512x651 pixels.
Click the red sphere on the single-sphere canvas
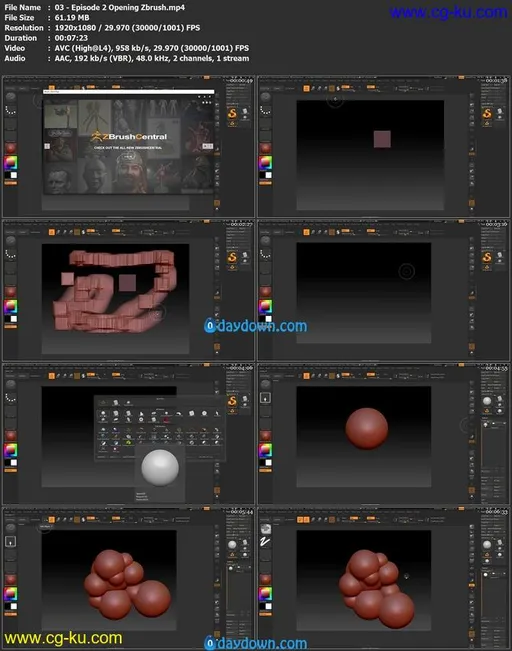367,428
